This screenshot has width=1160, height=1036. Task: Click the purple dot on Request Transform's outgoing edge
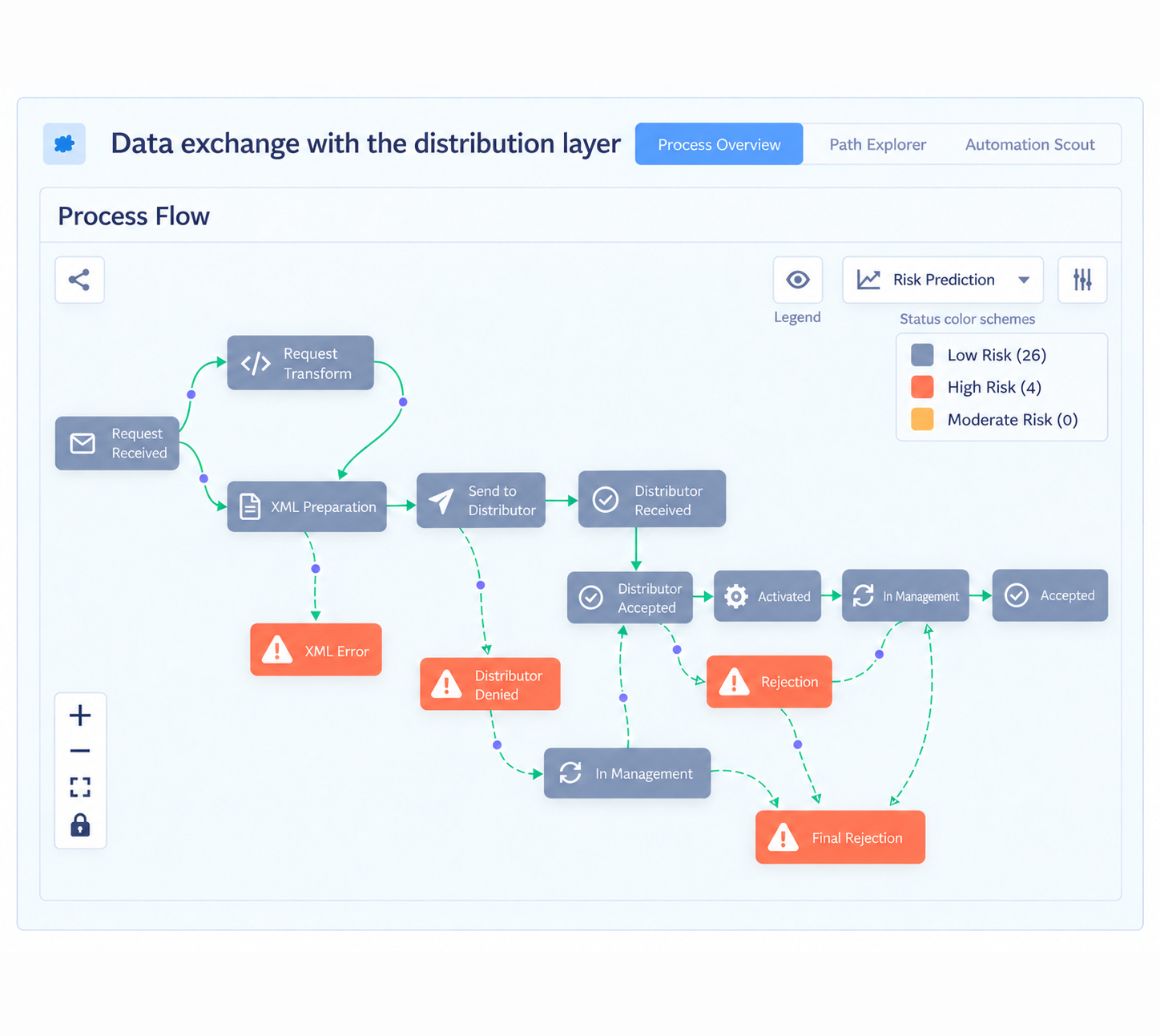pos(403,402)
